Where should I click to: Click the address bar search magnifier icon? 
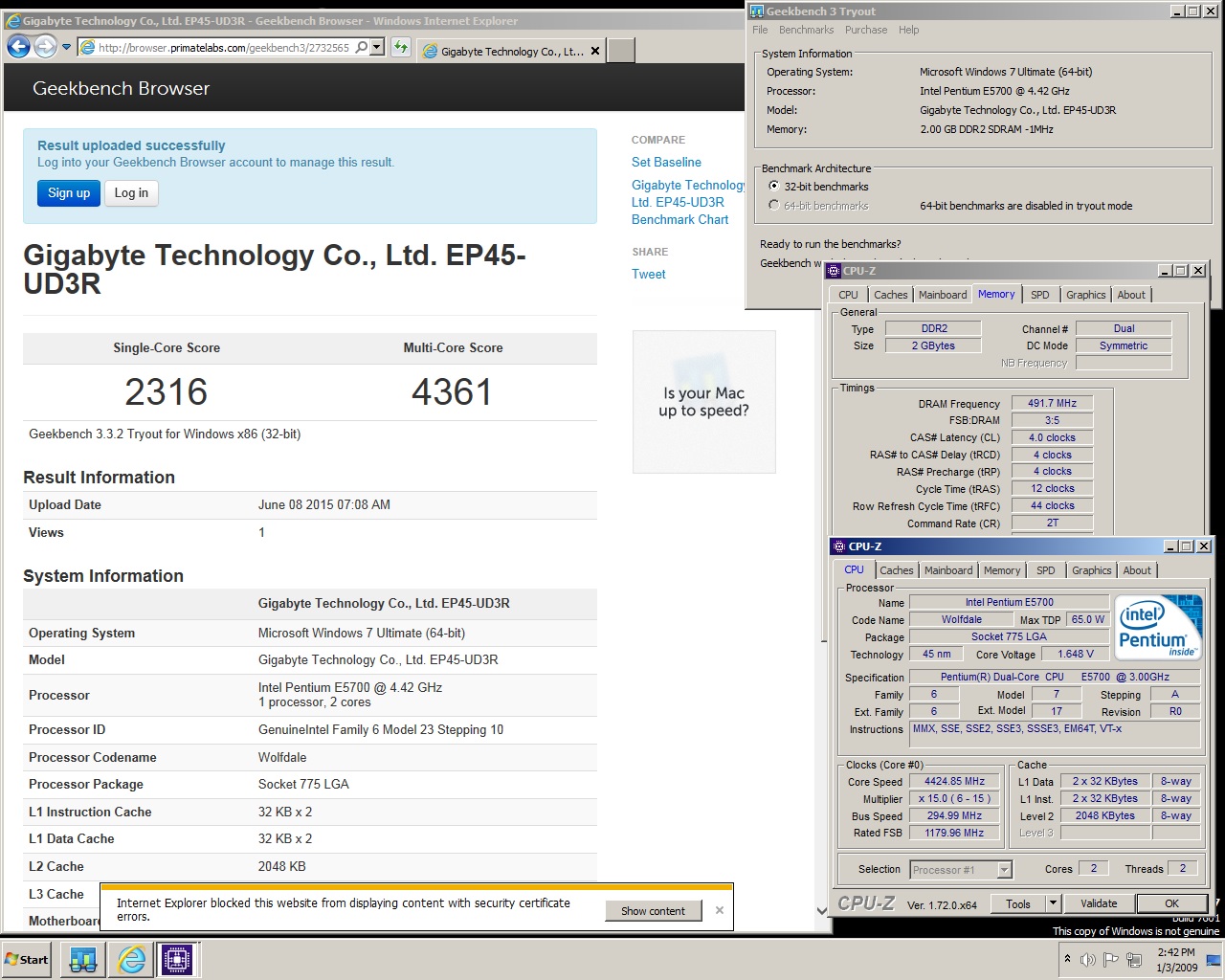[x=362, y=48]
